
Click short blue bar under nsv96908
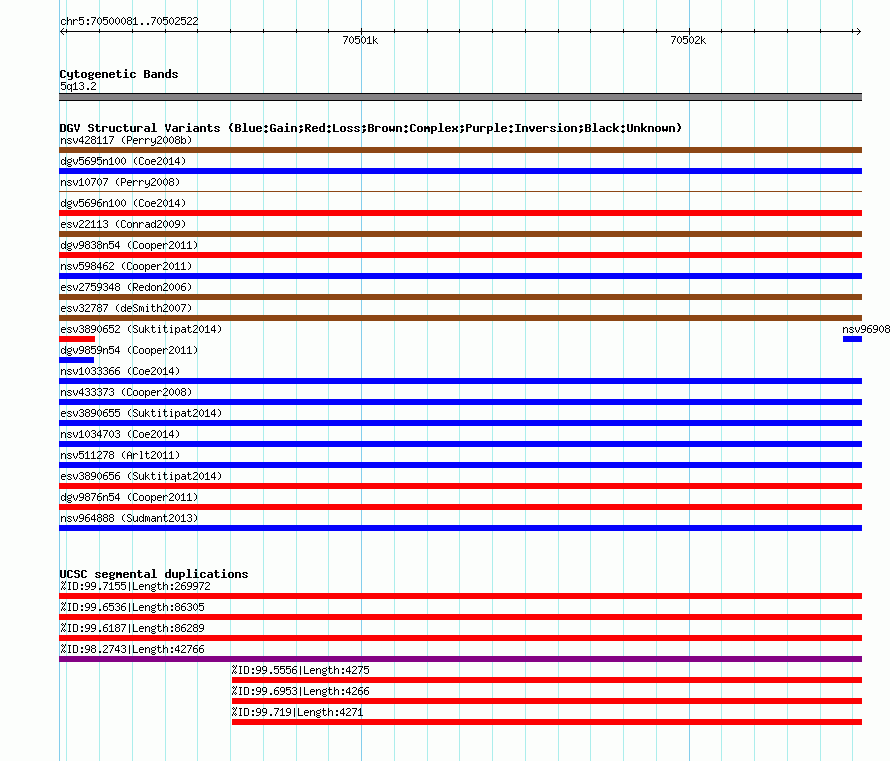[x=853, y=339]
